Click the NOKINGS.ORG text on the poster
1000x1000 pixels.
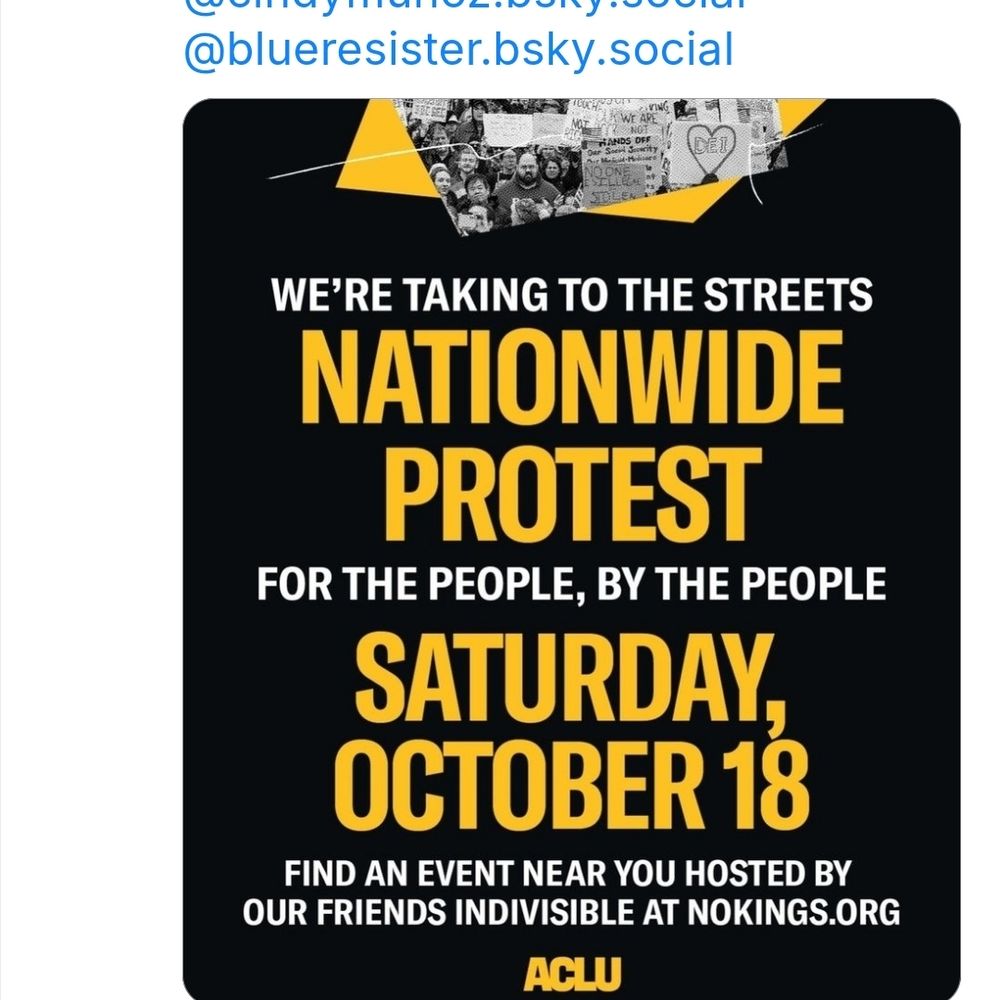(793, 912)
